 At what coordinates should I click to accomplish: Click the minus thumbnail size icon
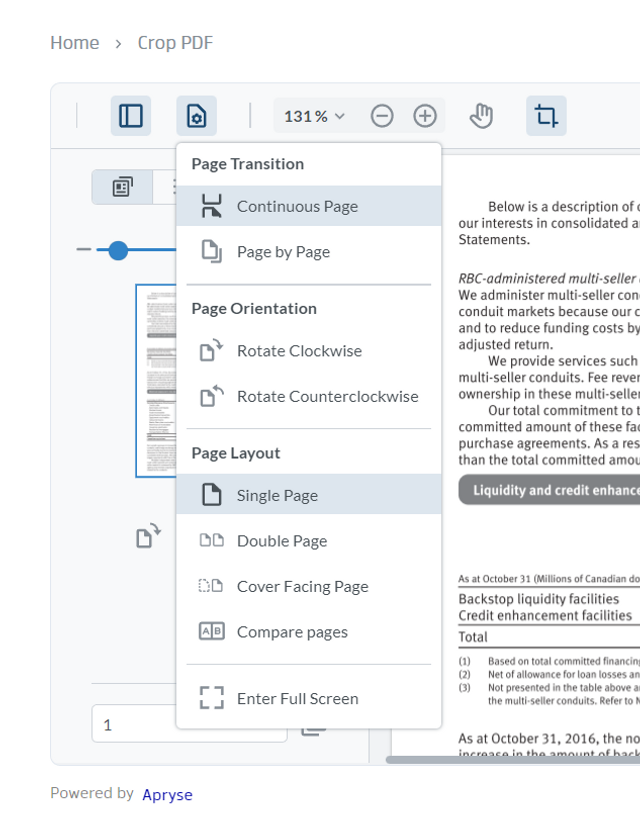(84, 249)
